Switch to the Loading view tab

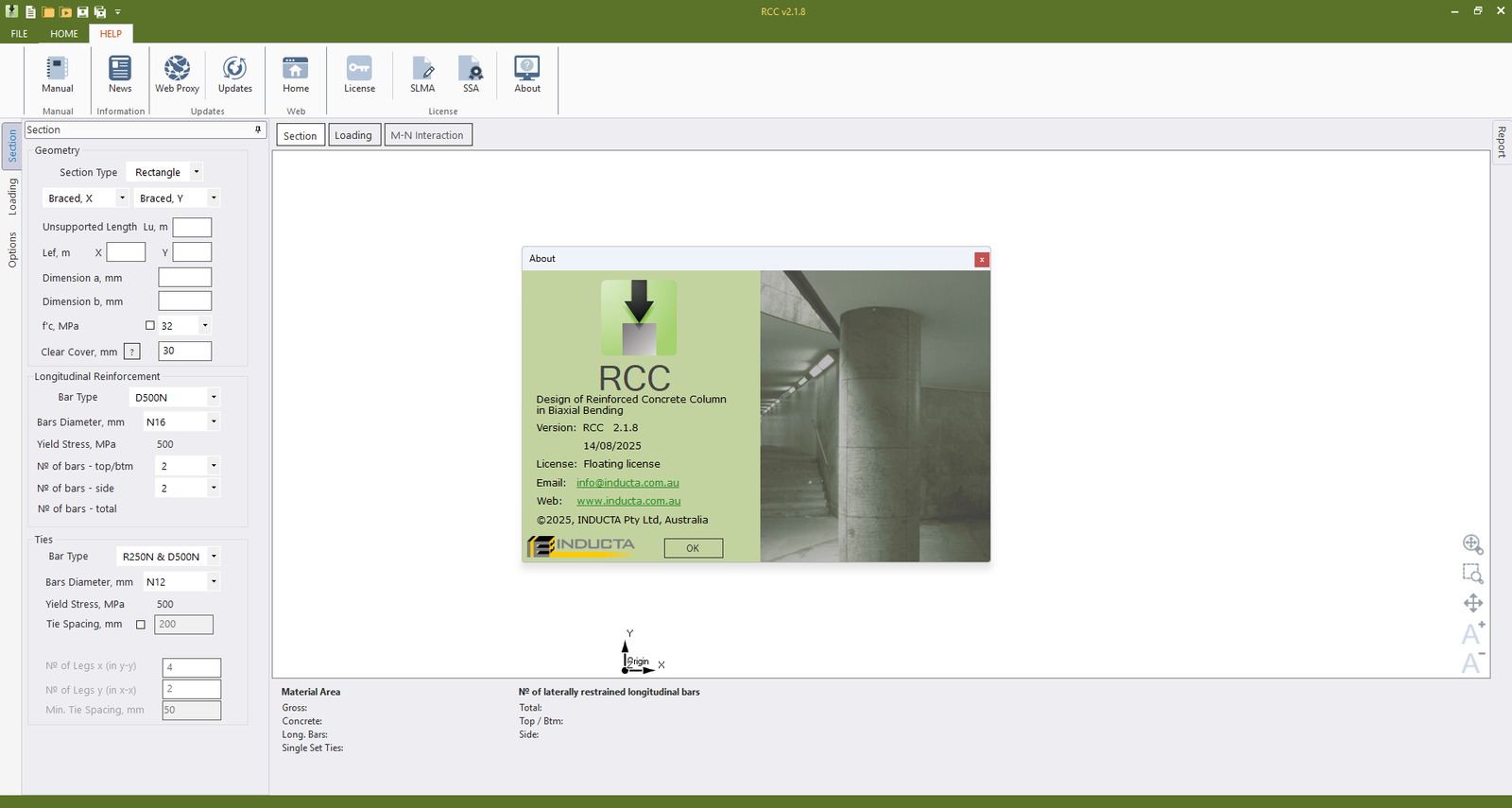pos(353,135)
